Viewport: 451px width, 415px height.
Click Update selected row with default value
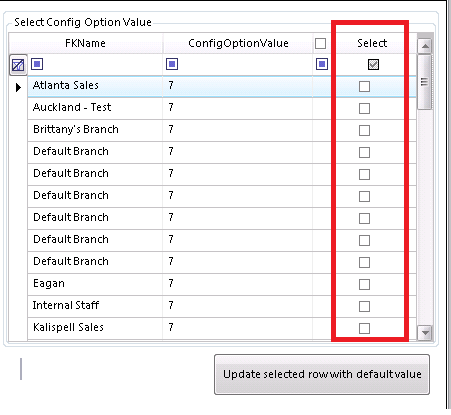coord(322,374)
